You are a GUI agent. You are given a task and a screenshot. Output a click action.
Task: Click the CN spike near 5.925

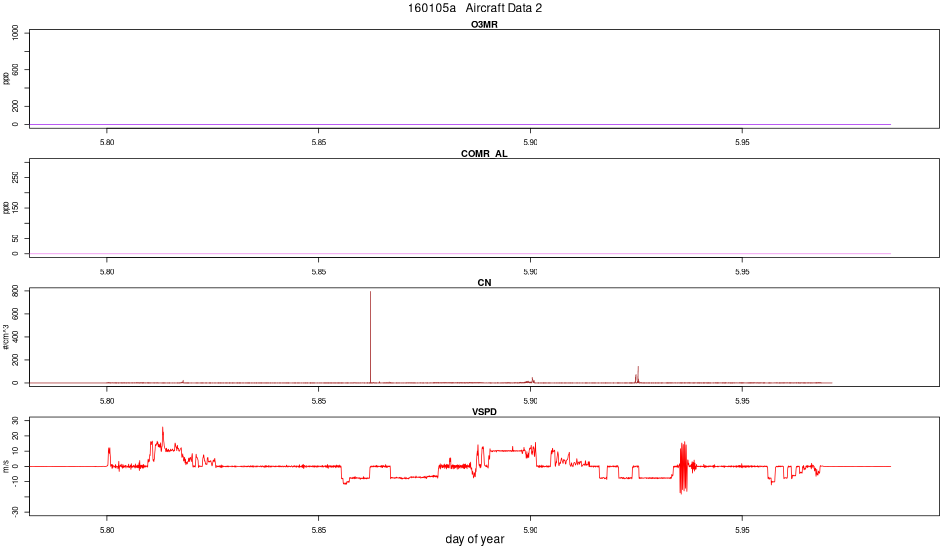(637, 374)
